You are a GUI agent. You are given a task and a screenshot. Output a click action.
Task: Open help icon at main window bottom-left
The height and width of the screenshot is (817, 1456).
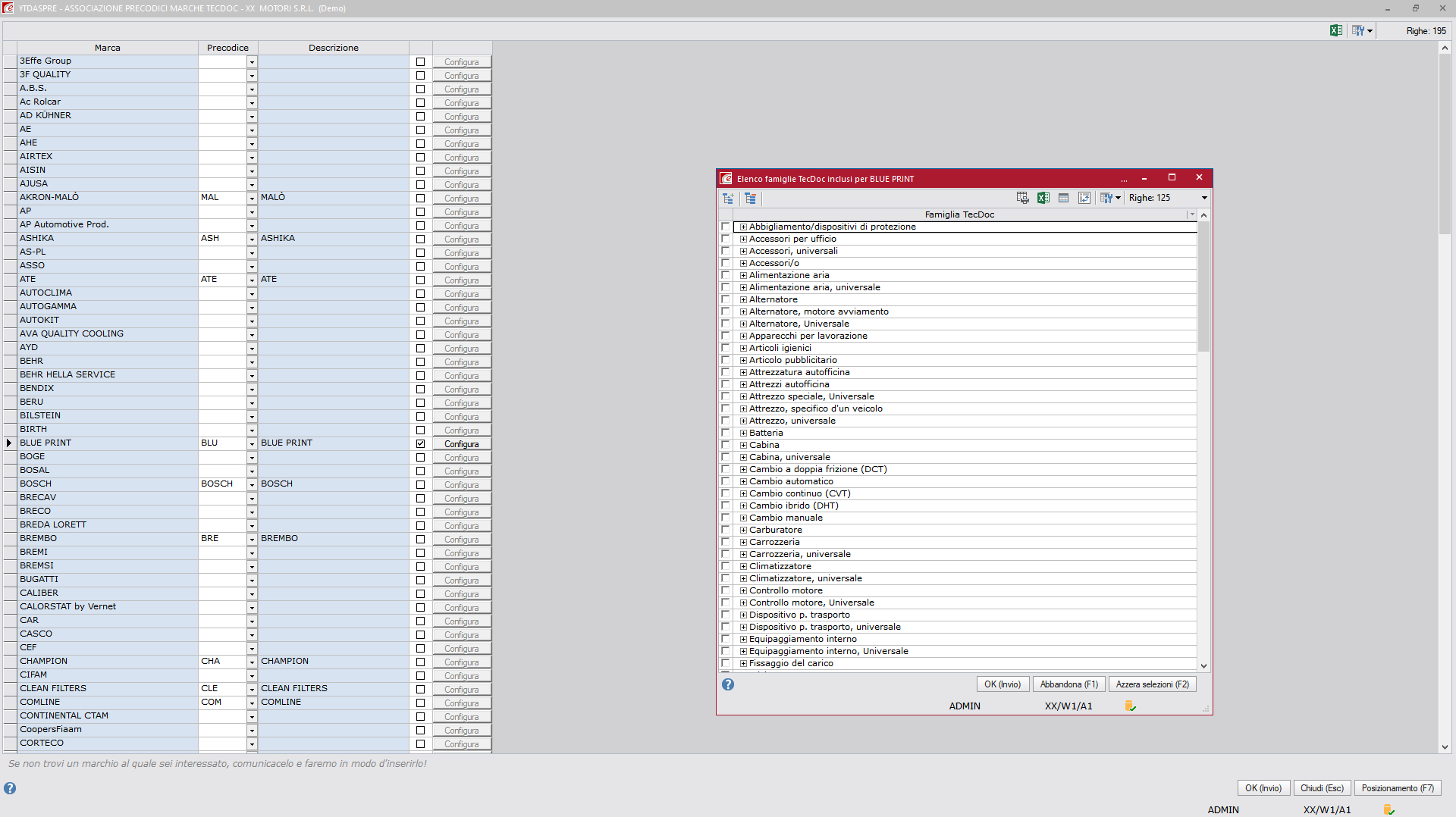[x=10, y=788]
